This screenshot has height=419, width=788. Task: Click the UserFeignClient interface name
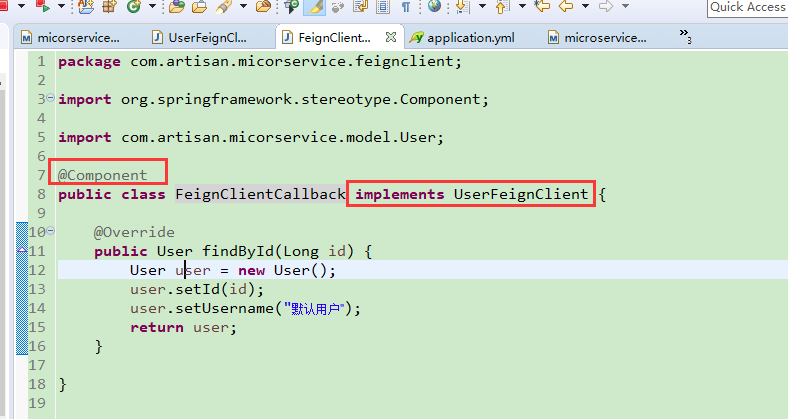521,194
